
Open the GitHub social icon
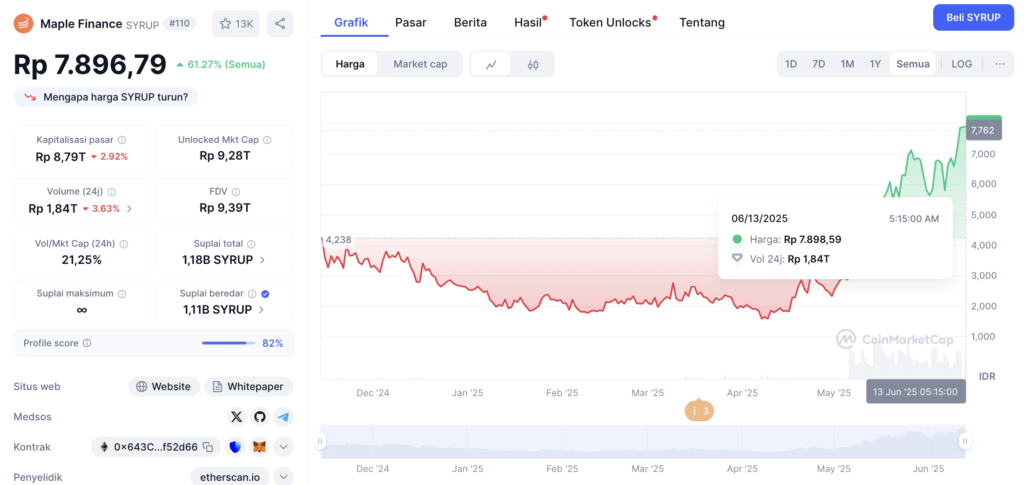coord(259,416)
